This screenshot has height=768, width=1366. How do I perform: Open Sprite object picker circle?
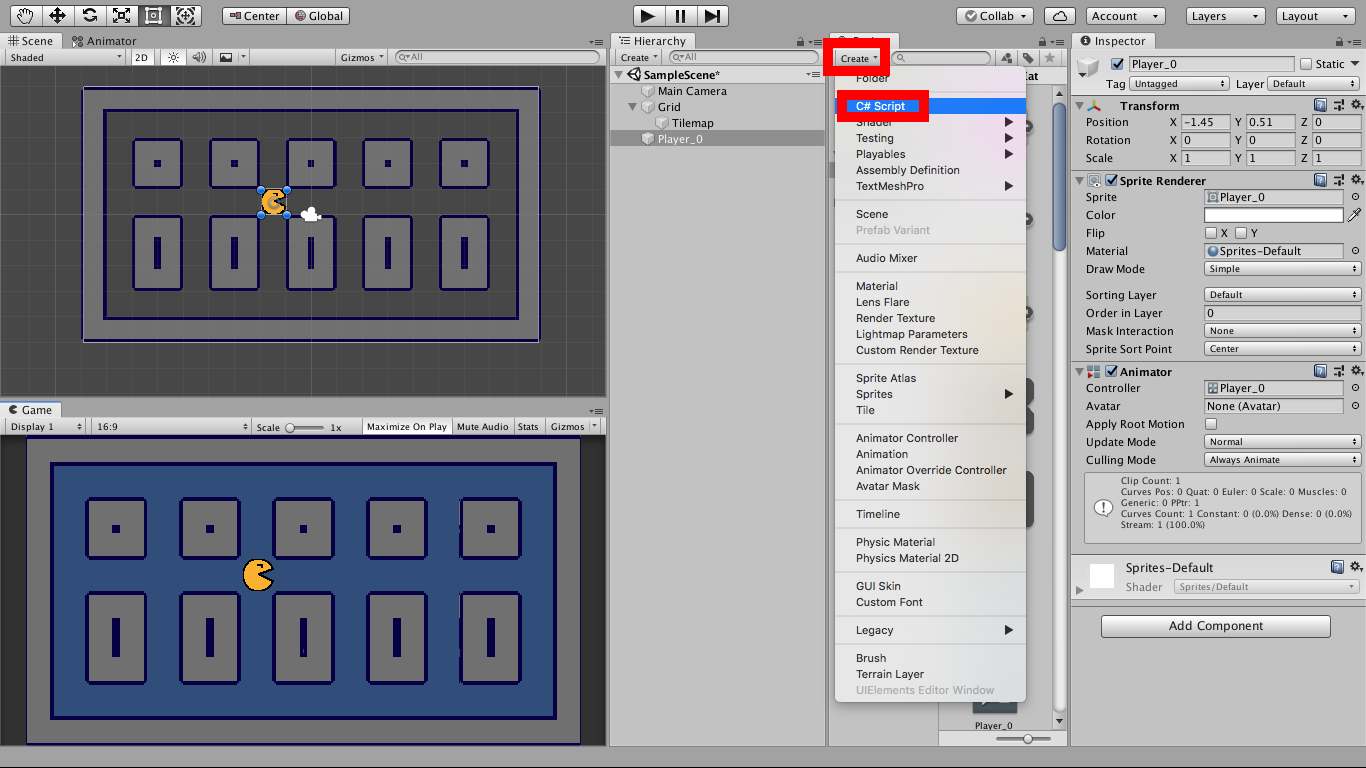(1355, 197)
